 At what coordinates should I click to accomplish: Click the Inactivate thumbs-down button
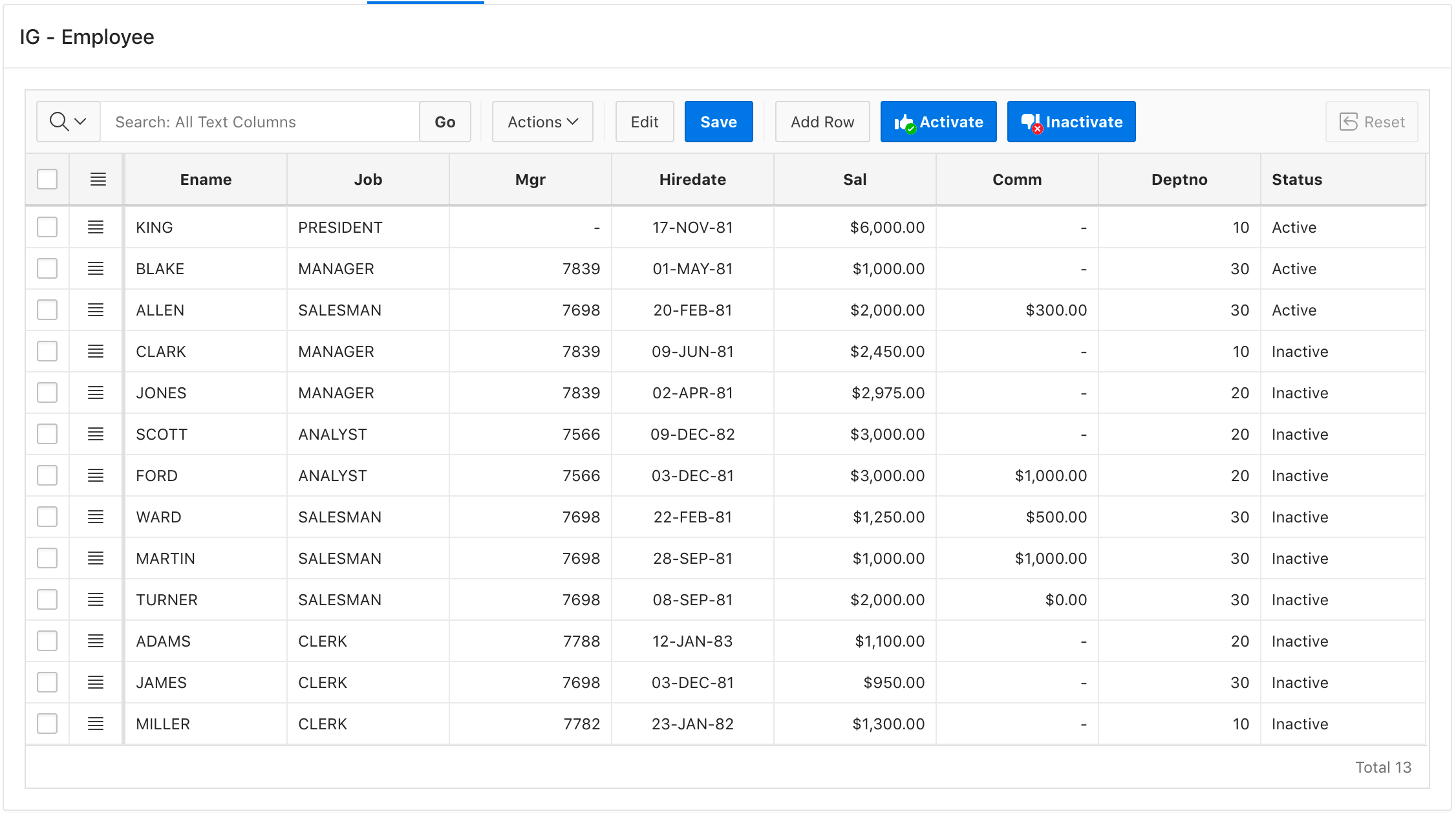1071,122
